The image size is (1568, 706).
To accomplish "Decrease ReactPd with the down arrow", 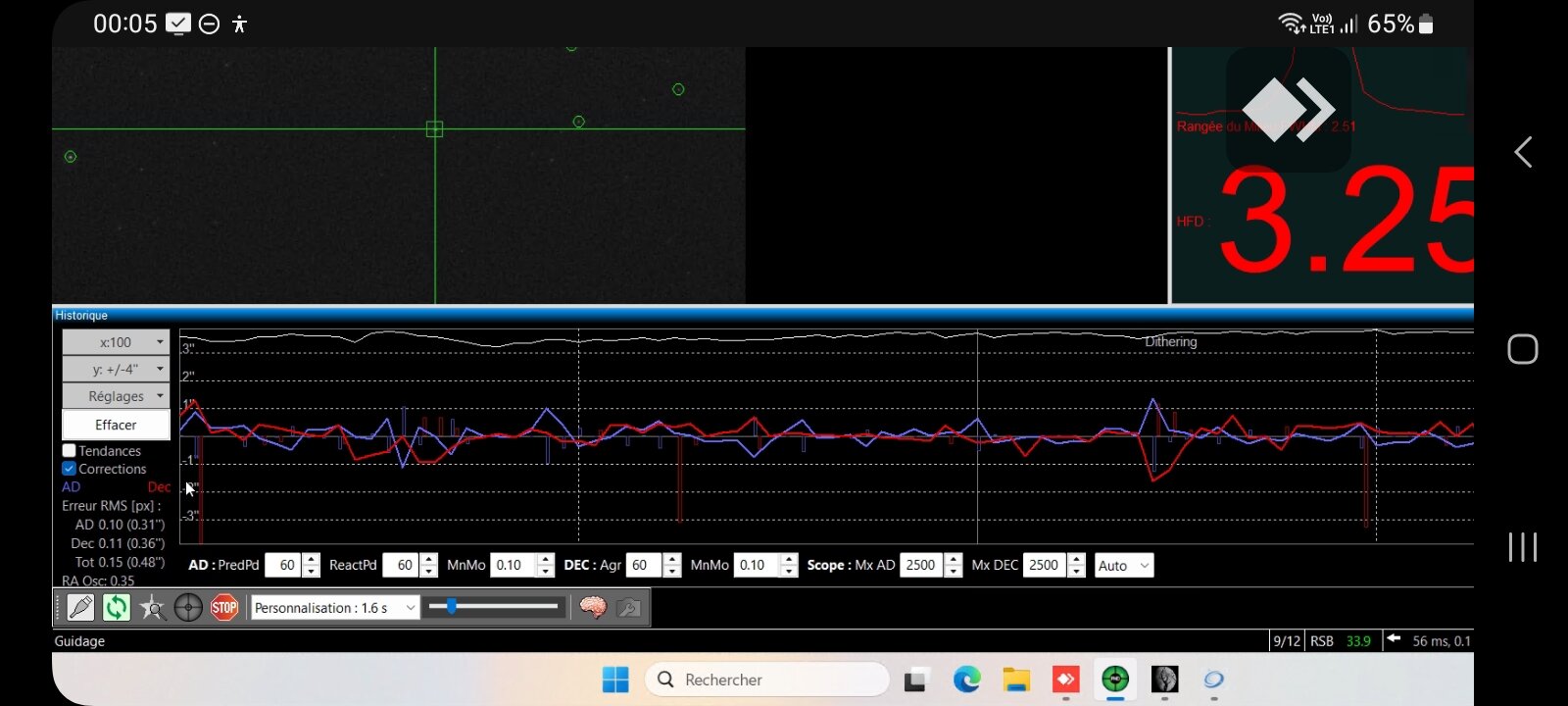I will click(429, 572).
